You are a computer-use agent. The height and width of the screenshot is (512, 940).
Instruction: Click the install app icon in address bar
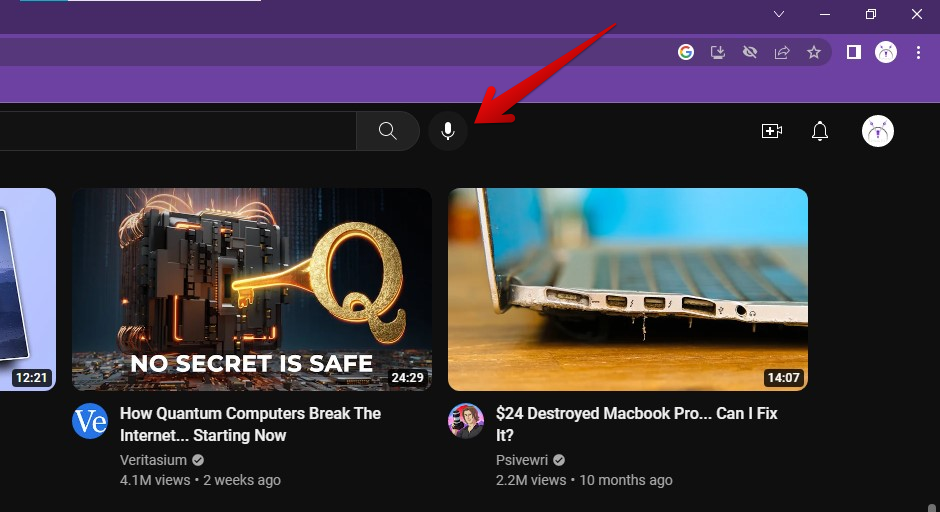tap(717, 52)
